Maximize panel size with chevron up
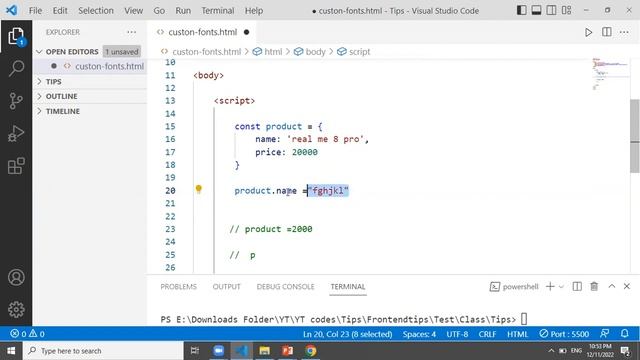Viewport: 640px width, 360px height. (x=611, y=287)
